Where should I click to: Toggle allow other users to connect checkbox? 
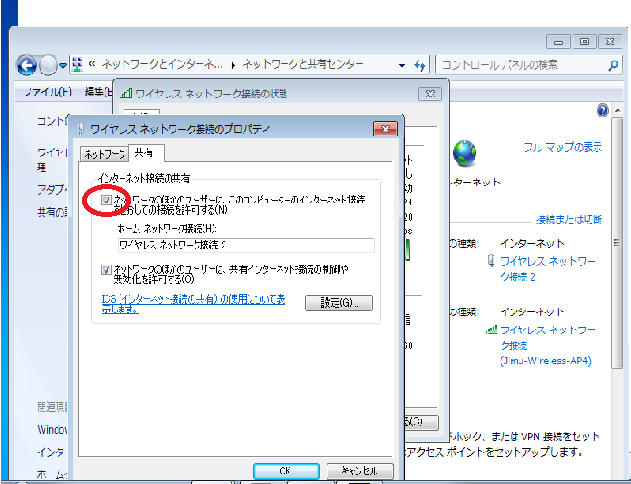[x=107, y=201]
